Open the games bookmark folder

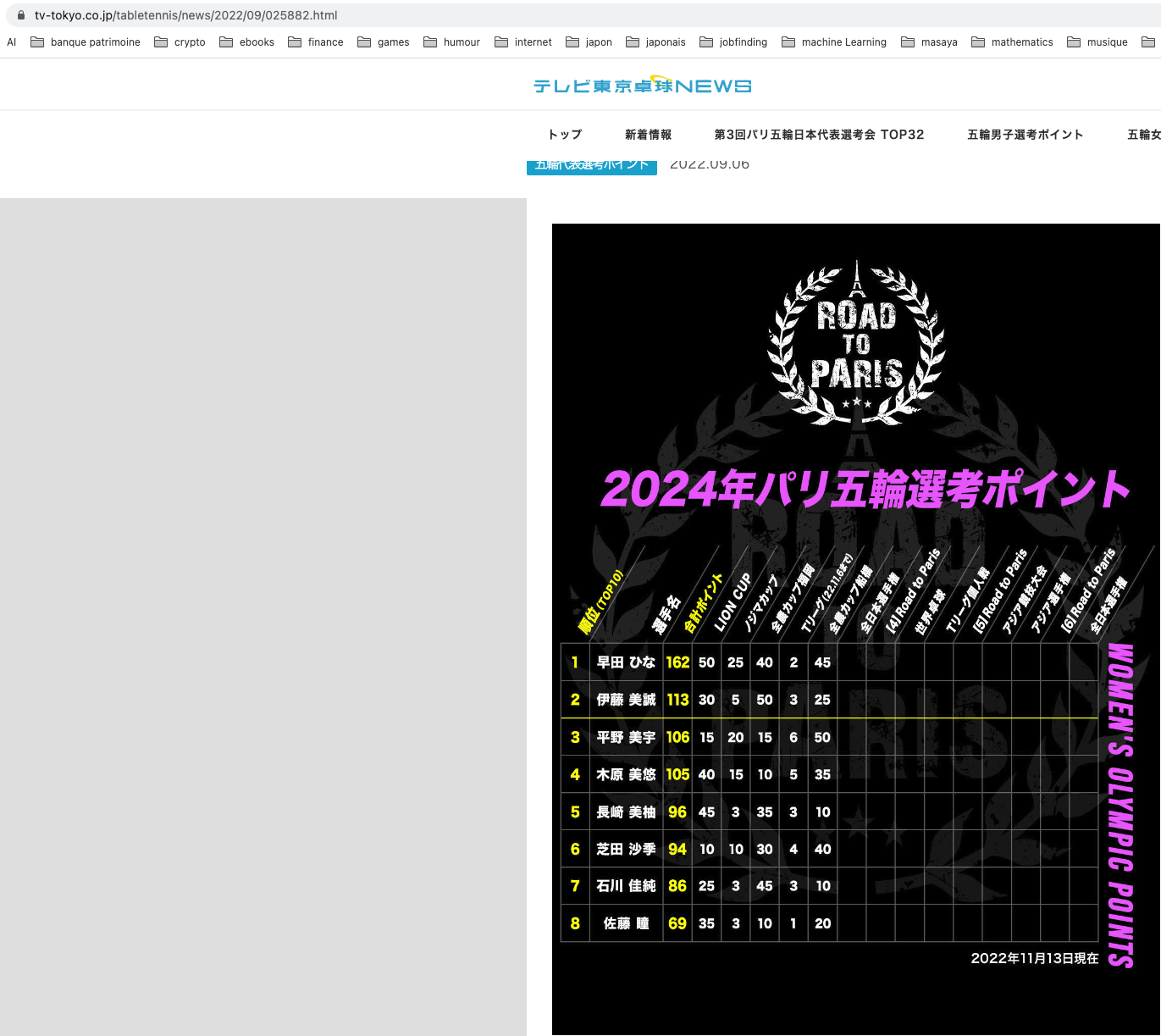tap(383, 42)
